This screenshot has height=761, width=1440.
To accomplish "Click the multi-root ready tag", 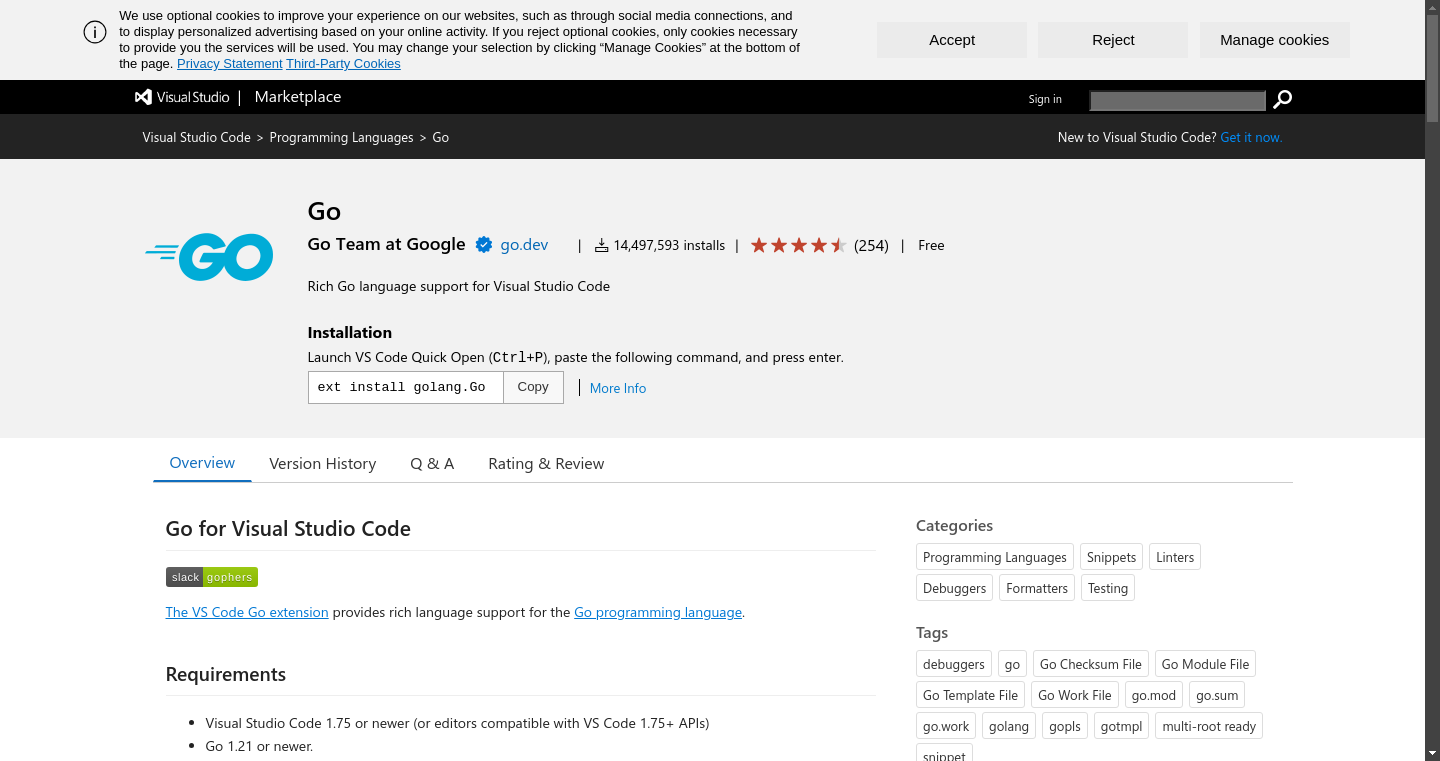I will pos(1209,726).
